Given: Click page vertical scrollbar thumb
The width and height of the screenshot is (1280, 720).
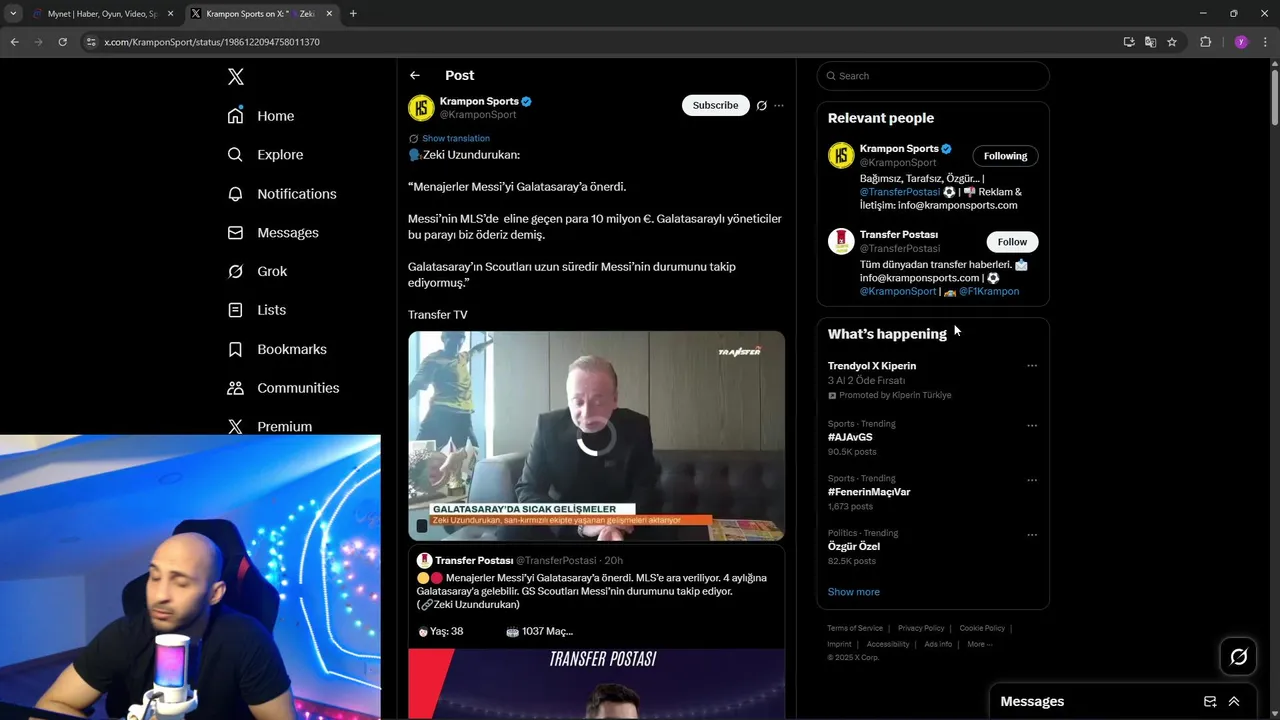Looking at the screenshot, I should tap(1274, 95).
